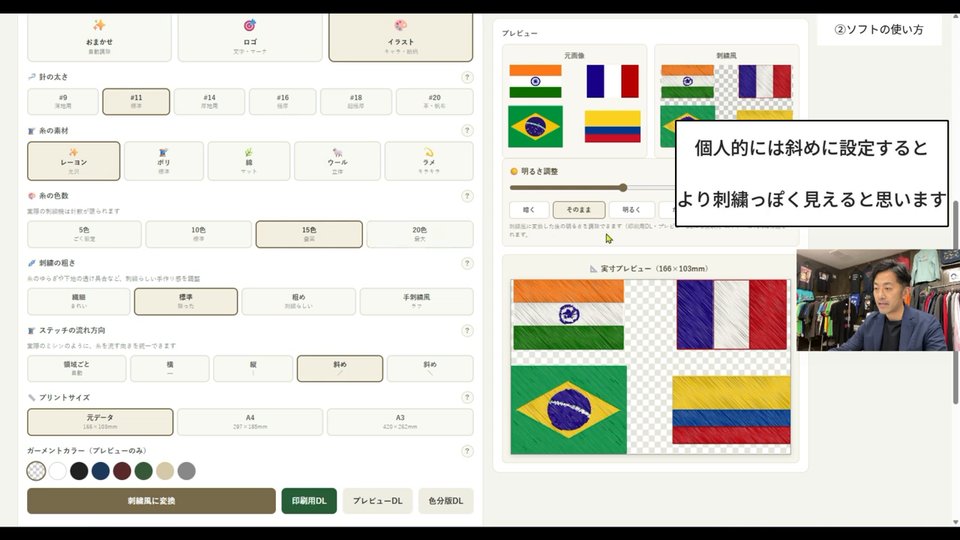The height and width of the screenshot is (540, 960).
Task: Adjust the 明るさ調整 brightness slider handle
Action: pos(623,187)
